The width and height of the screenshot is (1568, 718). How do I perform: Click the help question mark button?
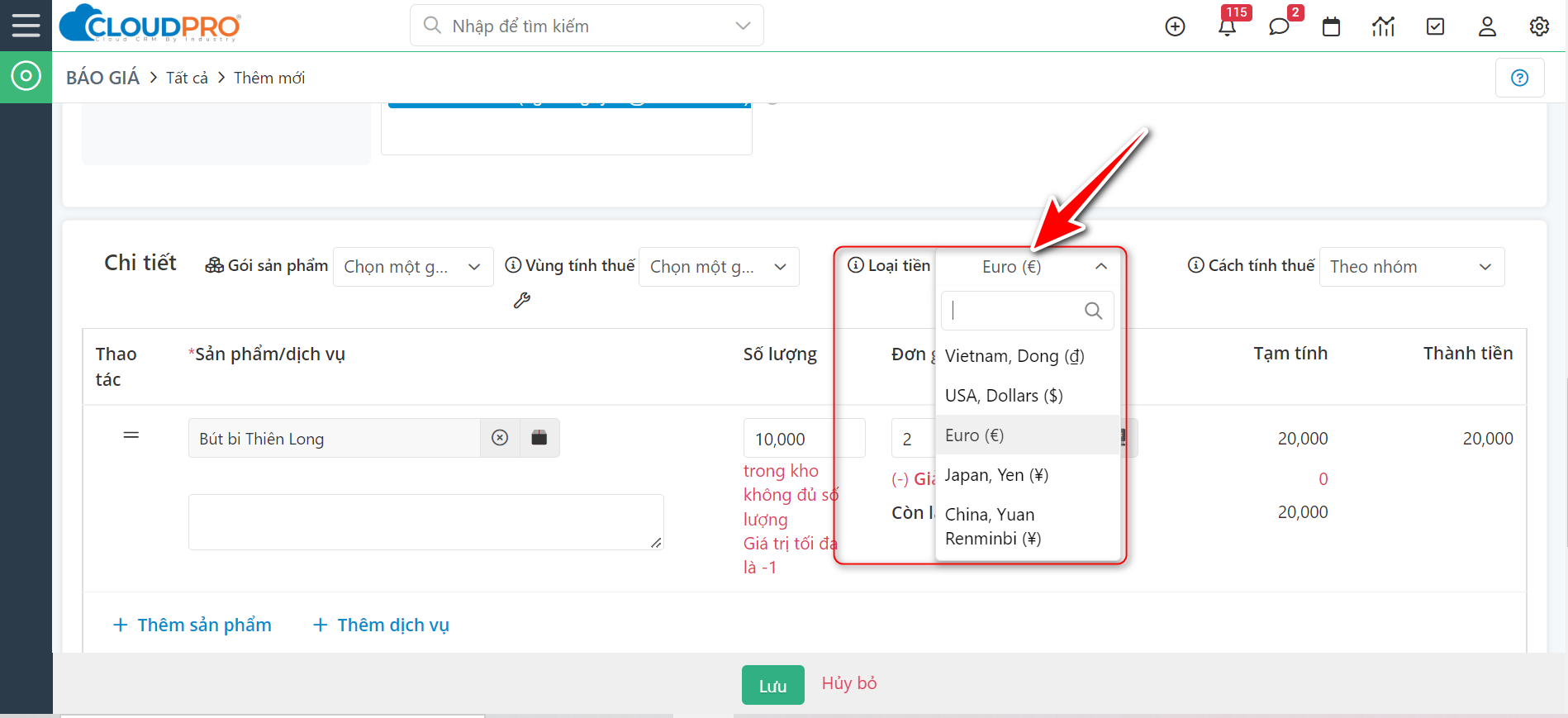point(1519,78)
